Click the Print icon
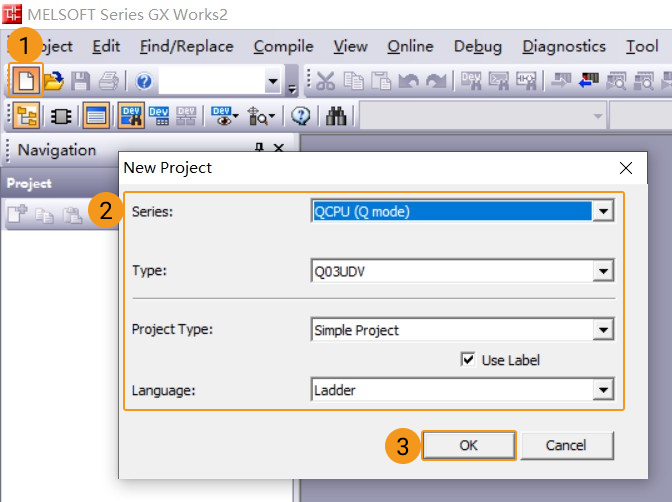Screen dimensions: 672x502 tap(109, 81)
